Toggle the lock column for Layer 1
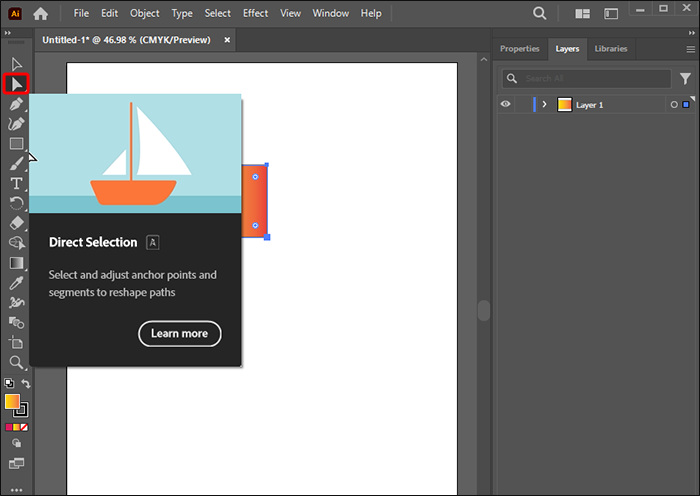This screenshot has width=700, height=496. [x=523, y=104]
